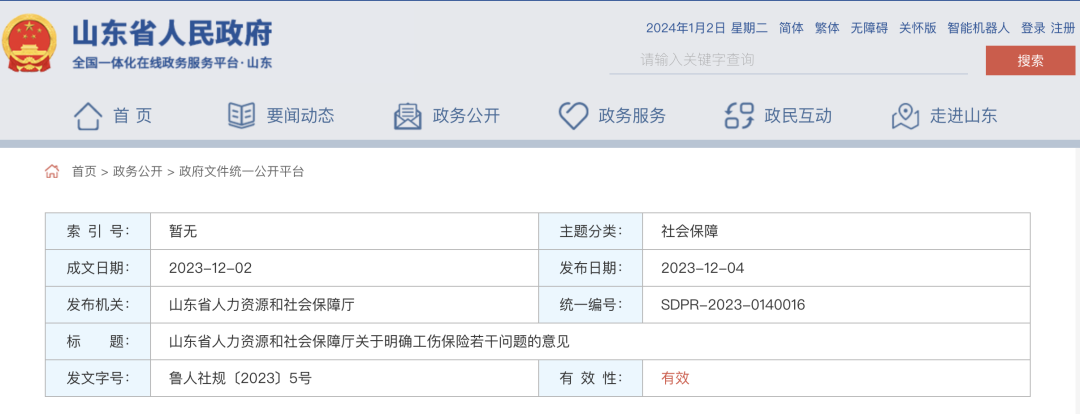Enable 关怀版 accessibility mode
The width and height of the screenshot is (1080, 414).
(917, 28)
